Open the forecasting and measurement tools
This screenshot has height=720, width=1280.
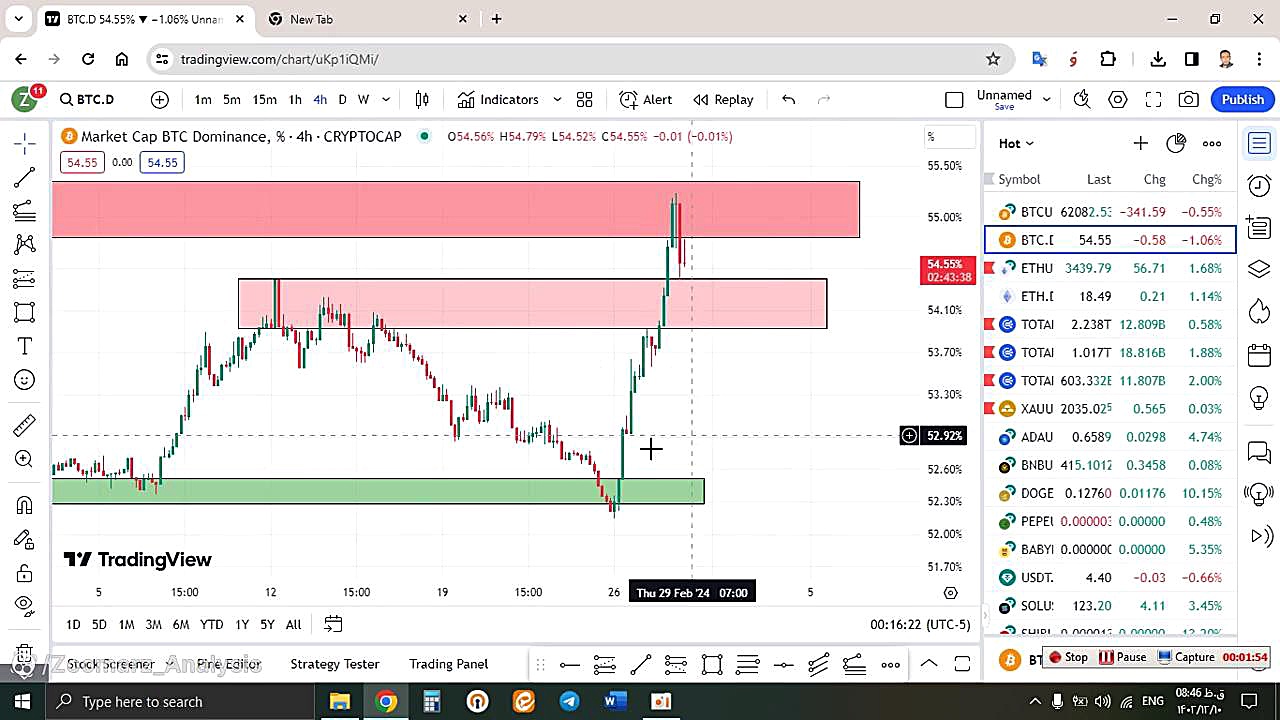point(25,278)
